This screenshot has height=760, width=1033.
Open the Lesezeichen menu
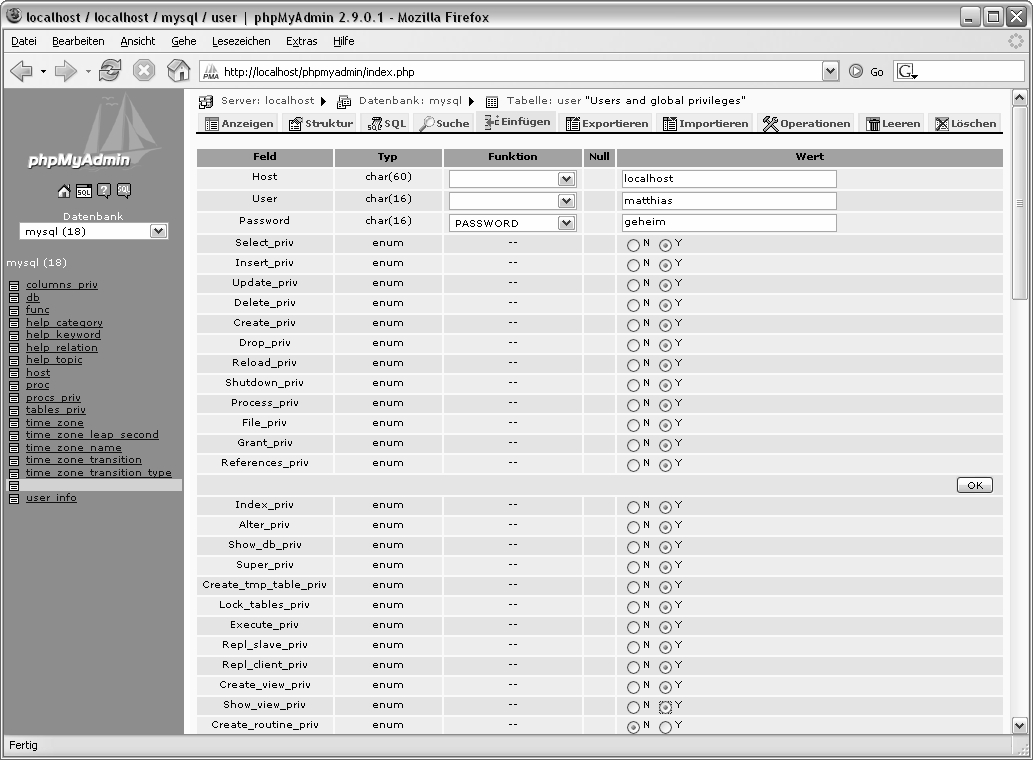coord(241,41)
